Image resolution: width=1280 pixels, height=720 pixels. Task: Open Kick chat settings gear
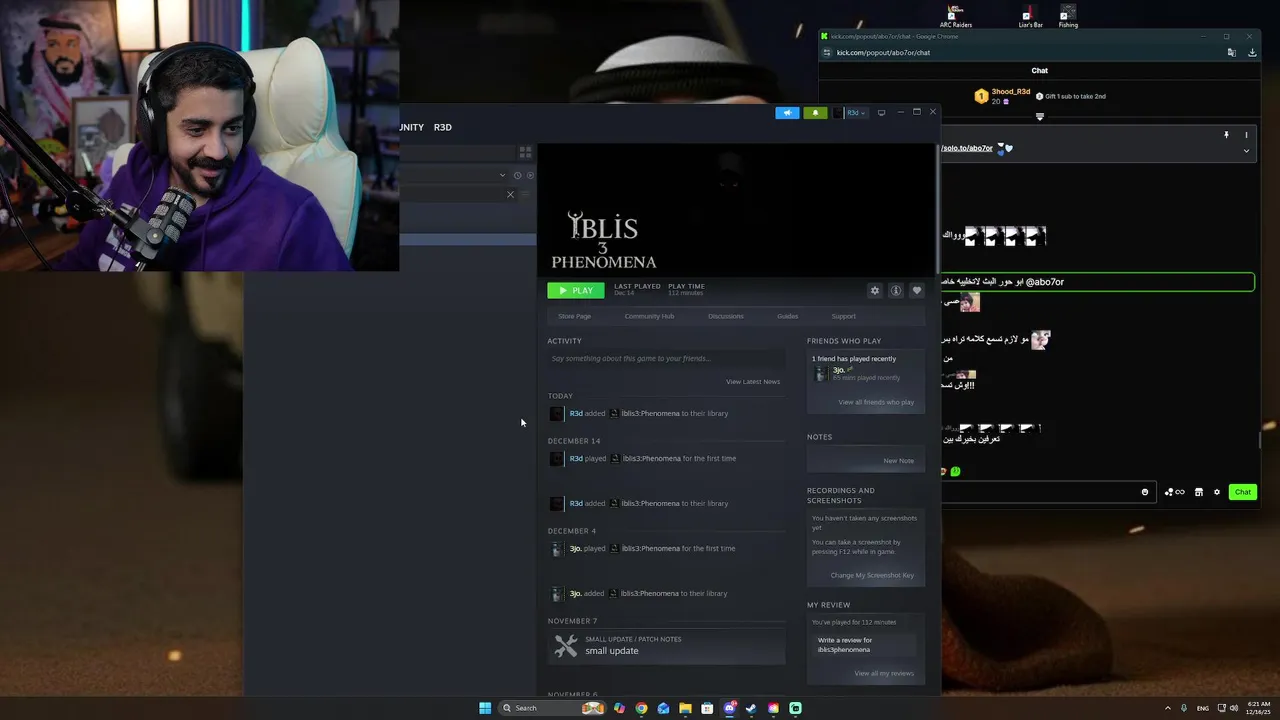pyautogui.click(x=1217, y=492)
